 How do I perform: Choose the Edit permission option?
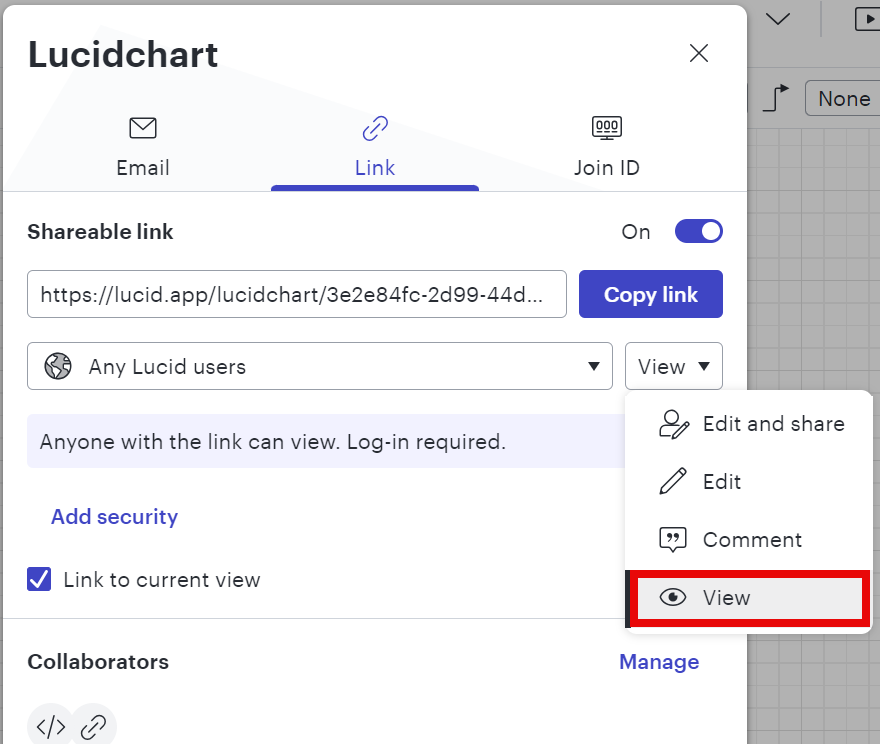[x=749, y=481]
